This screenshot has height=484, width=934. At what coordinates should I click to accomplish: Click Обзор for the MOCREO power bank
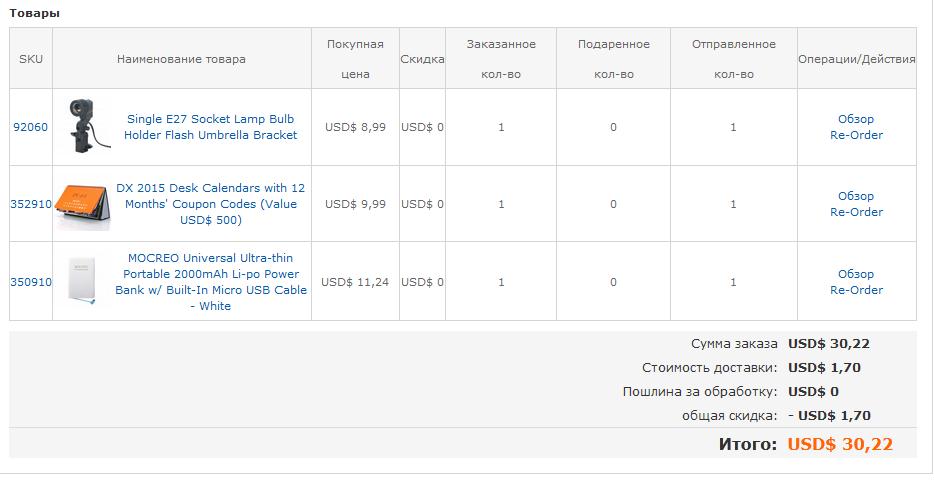coord(856,274)
